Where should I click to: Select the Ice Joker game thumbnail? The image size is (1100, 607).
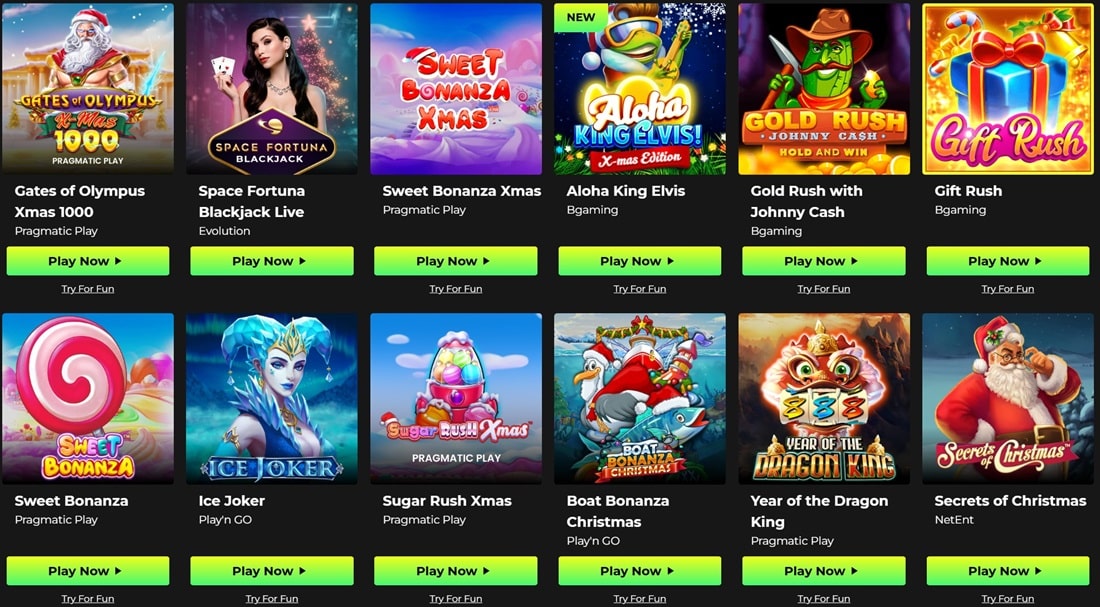tap(271, 399)
